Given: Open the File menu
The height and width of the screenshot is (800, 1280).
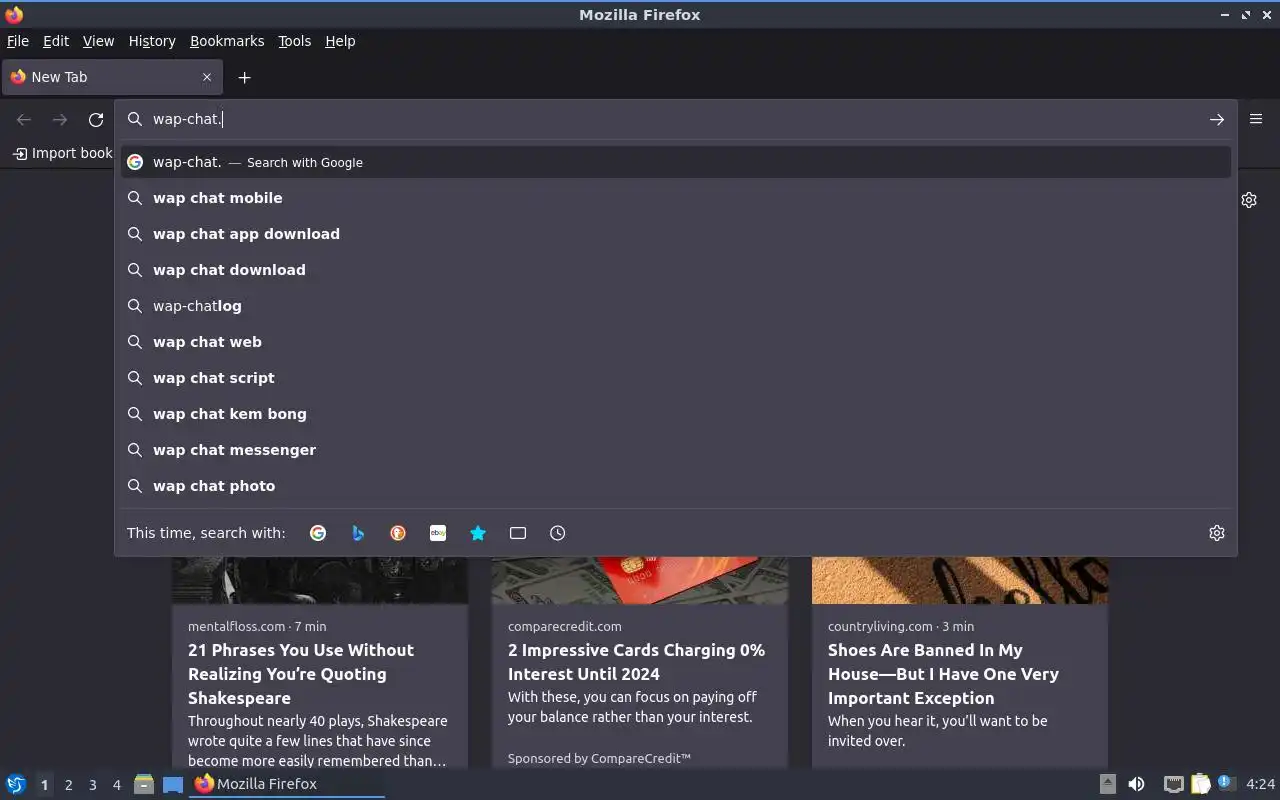Looking at the screenshot, I should click(18, 41).
